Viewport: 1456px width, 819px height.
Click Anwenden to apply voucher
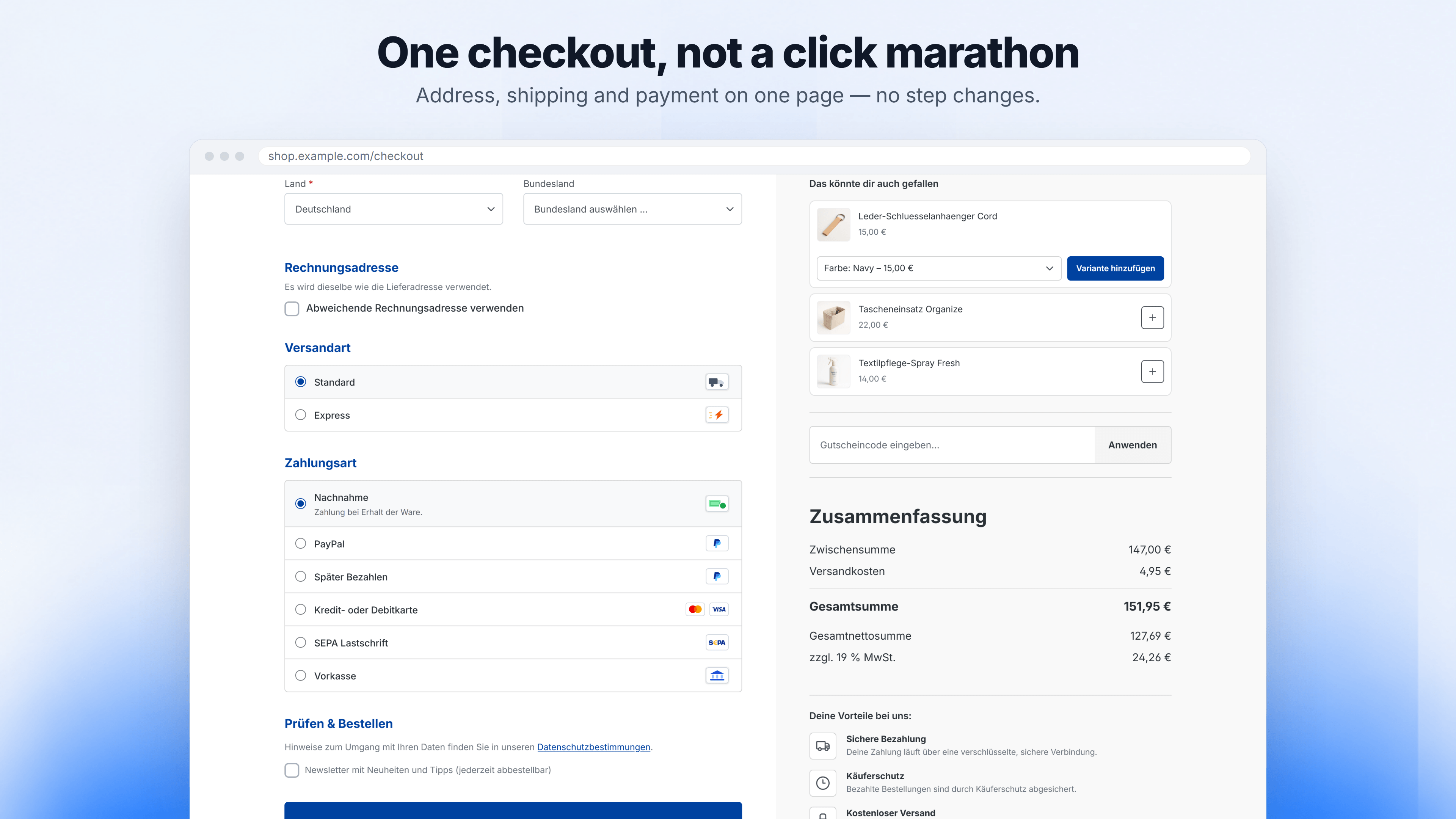(x=1132, y=445)
